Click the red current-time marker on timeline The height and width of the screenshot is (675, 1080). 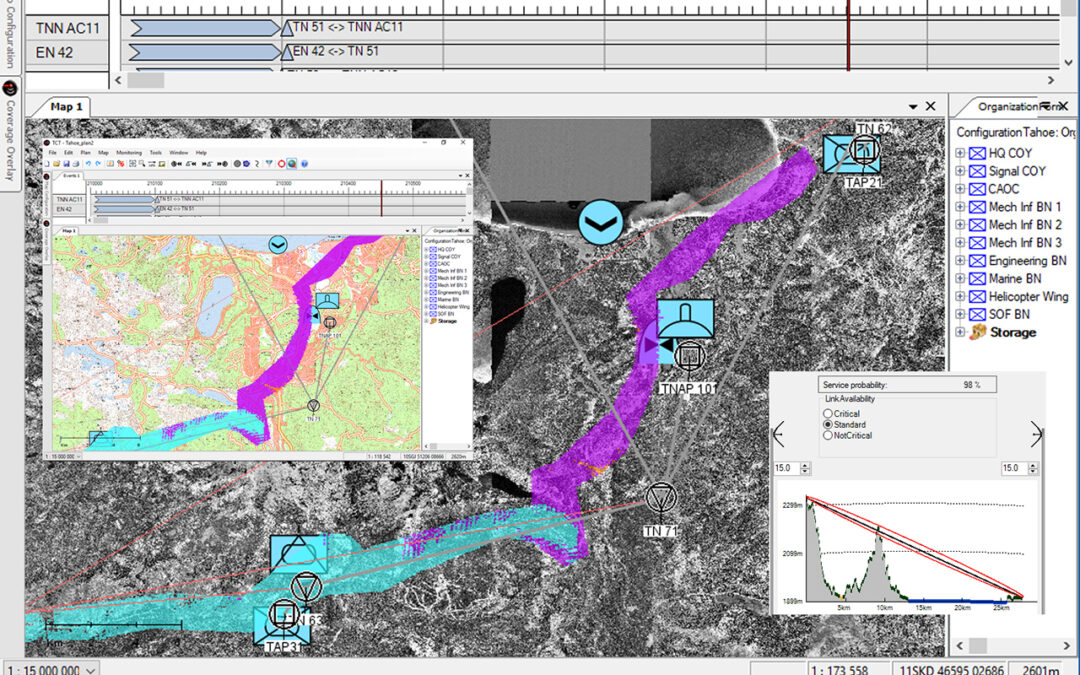tap(848, 34)
